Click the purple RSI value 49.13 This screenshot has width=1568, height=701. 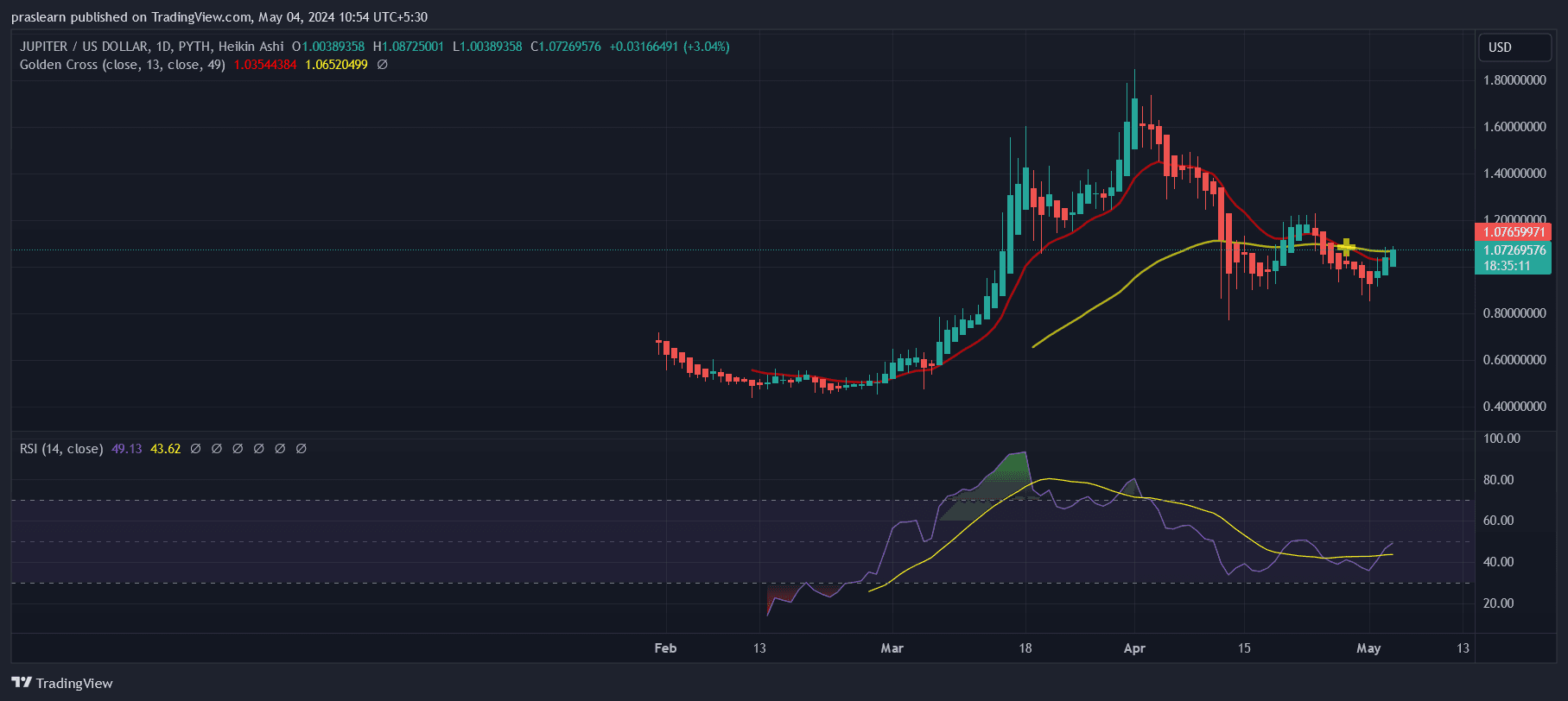(x=126, y=449)
